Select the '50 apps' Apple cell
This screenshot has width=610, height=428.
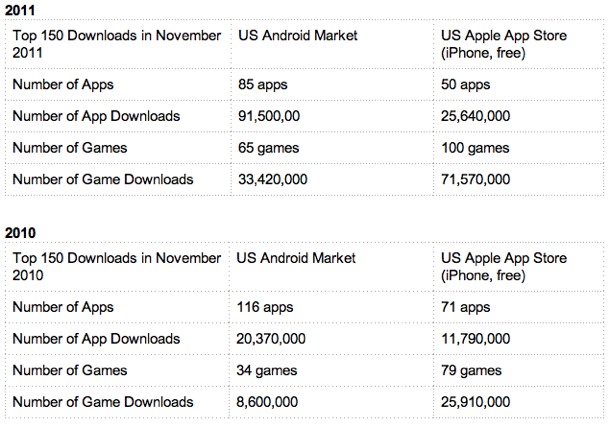tap(465, 85)
